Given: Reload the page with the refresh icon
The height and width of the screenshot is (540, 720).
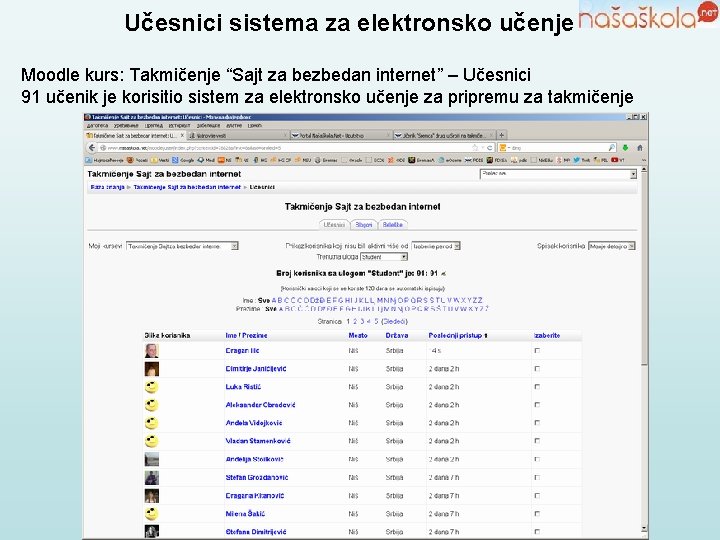Looking at the screenshot, I should (490, 148).
